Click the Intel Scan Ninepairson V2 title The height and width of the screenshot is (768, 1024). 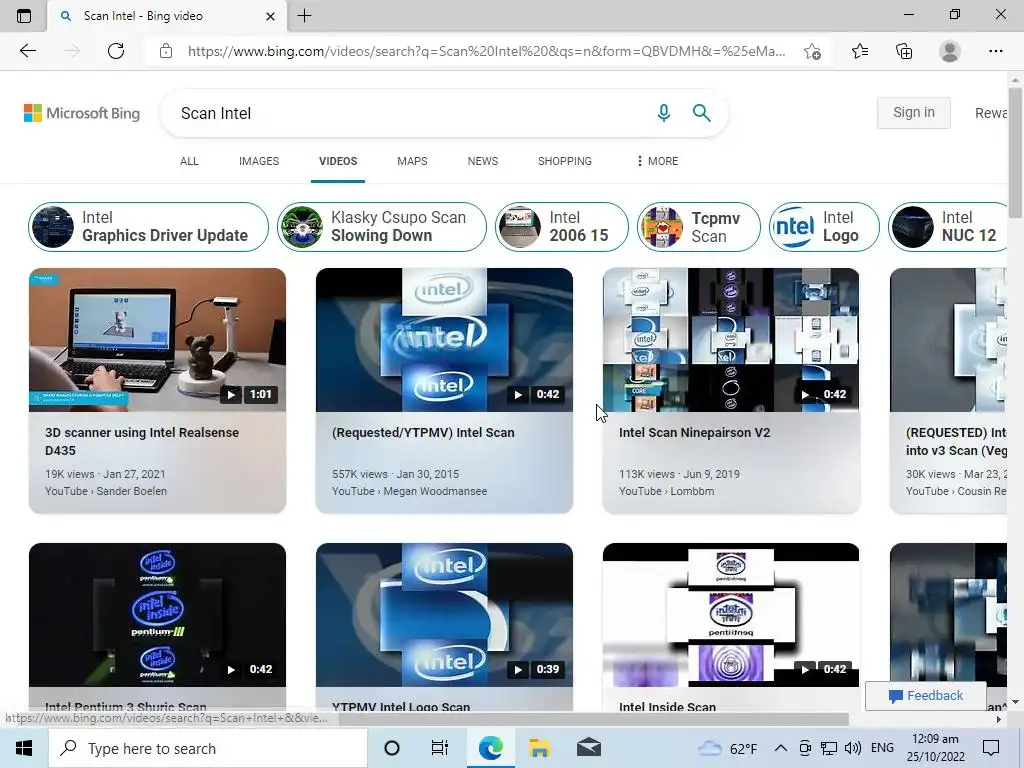pyautogui.click(x=694, y=432)
